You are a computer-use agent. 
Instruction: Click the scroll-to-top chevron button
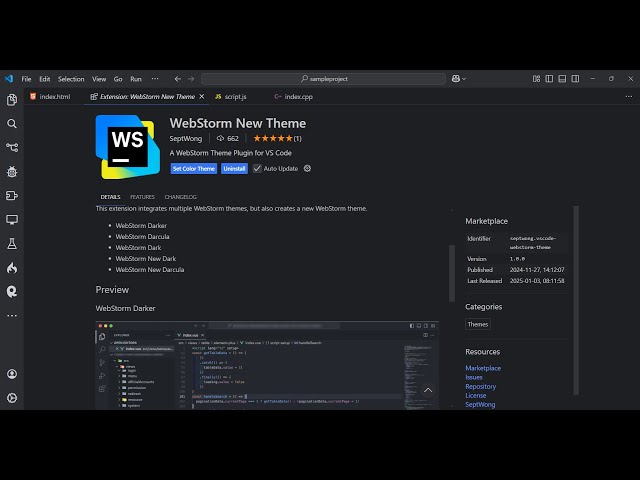428,390
